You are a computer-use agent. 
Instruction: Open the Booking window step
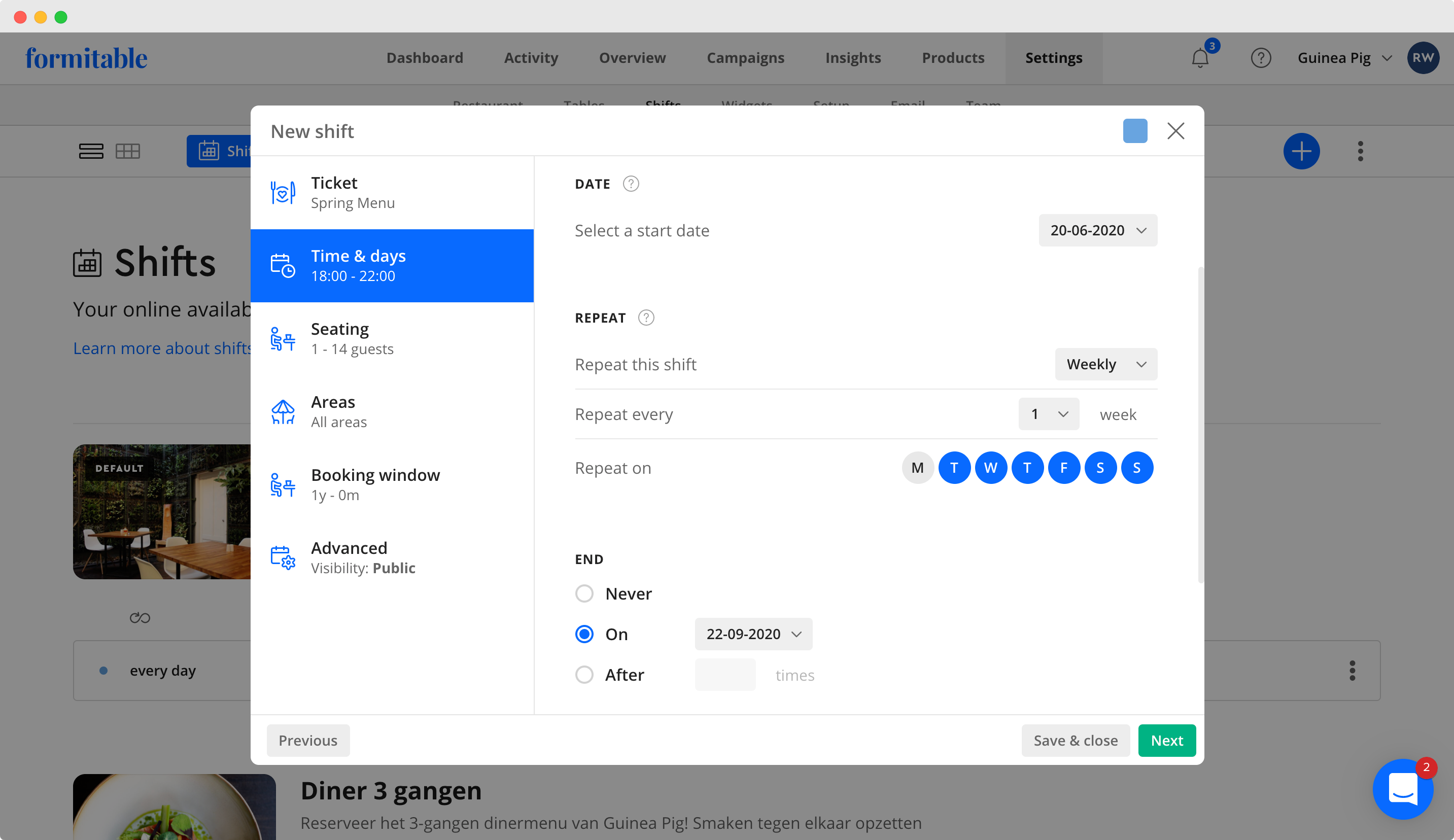392,484
